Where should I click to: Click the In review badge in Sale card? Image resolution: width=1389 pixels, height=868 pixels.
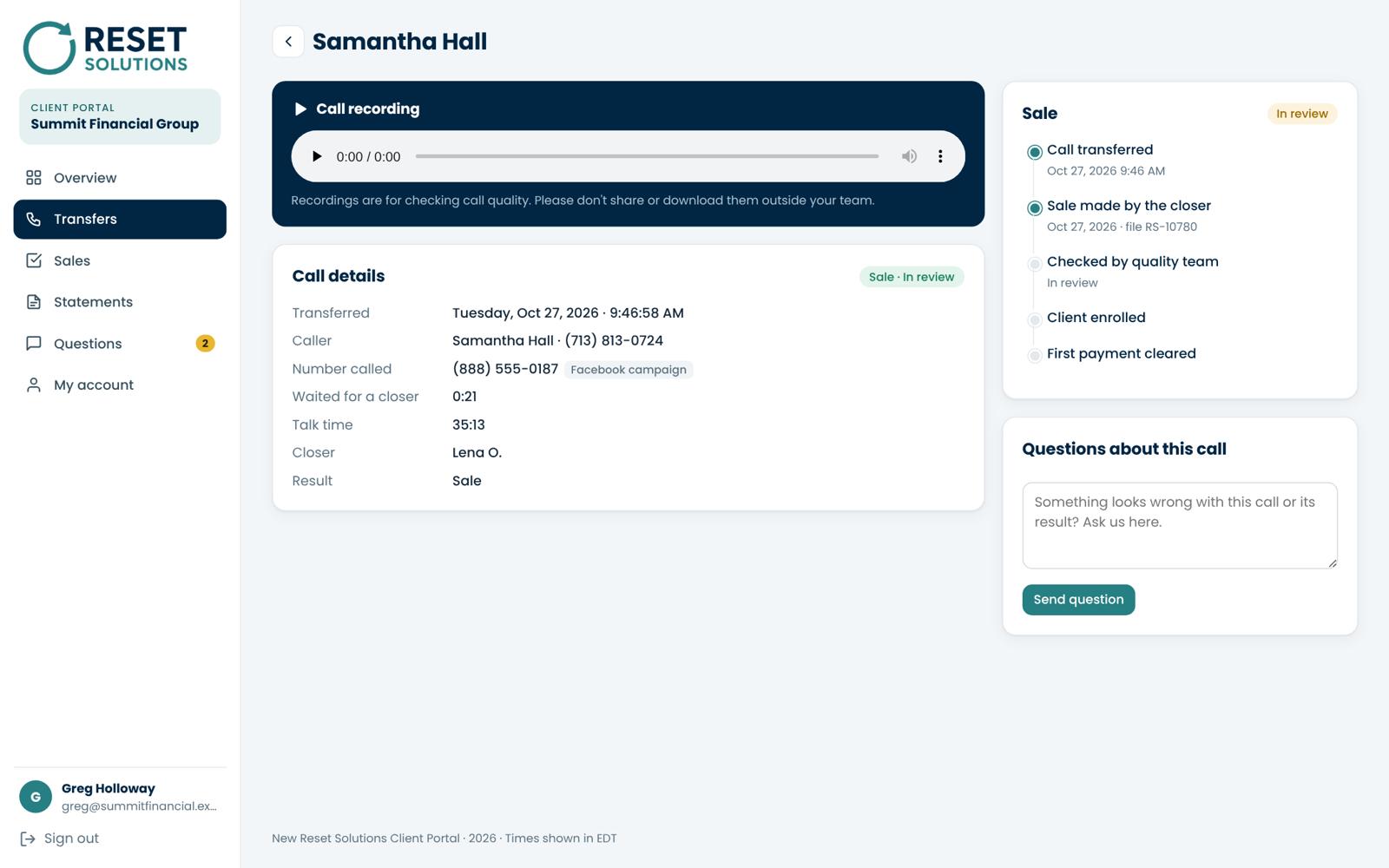[x=1301, y=114]
